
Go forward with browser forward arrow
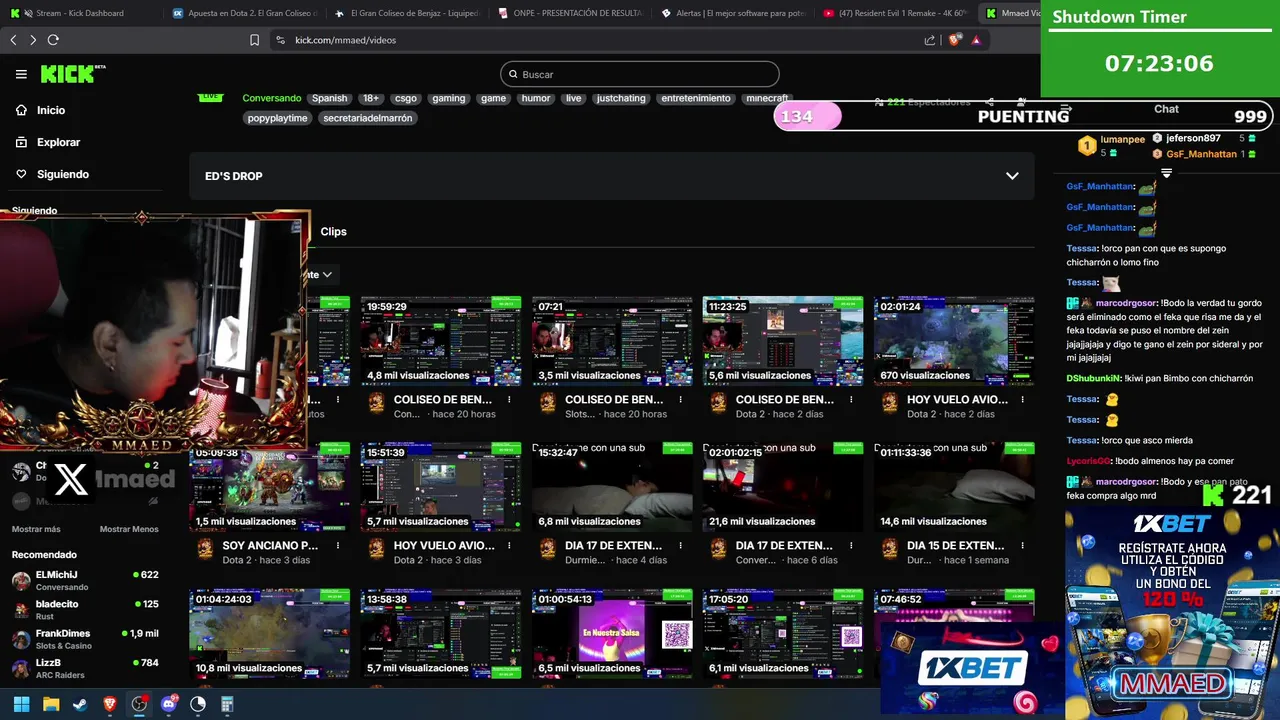[x=33, y=40]
